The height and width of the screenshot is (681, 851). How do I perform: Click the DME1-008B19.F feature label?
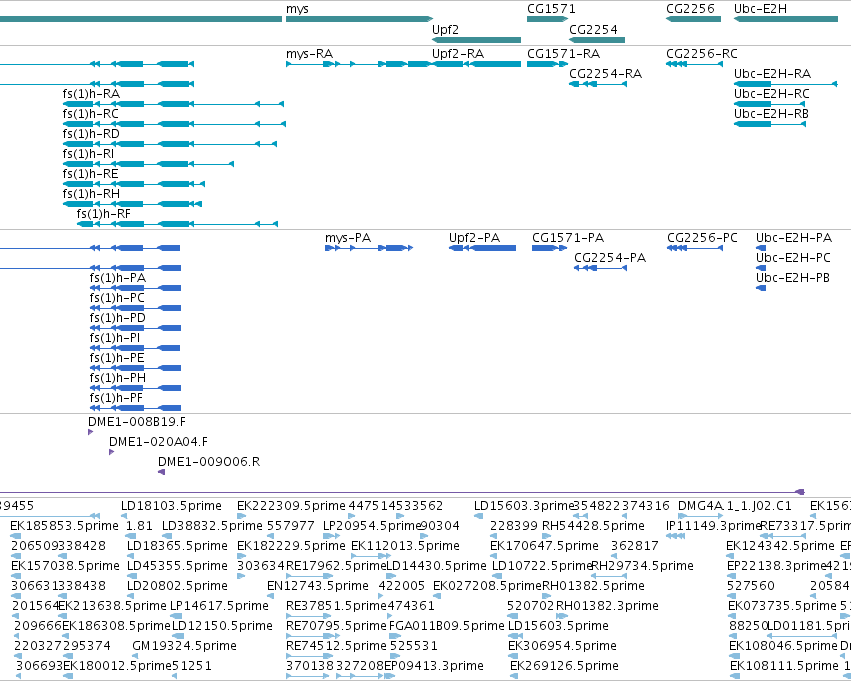tap(137, 422)
